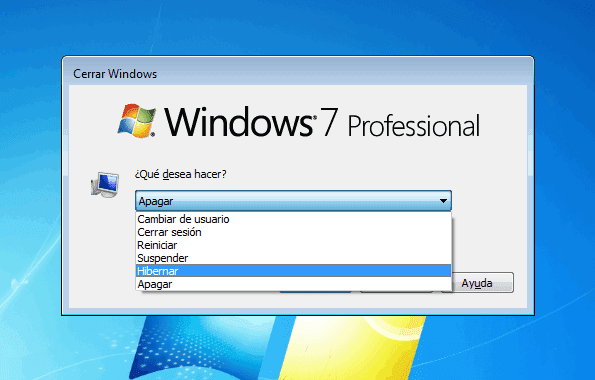The image size is (595, 380).
Task: Select Apagar at the bottom of the list
Action: click(293, 284)
